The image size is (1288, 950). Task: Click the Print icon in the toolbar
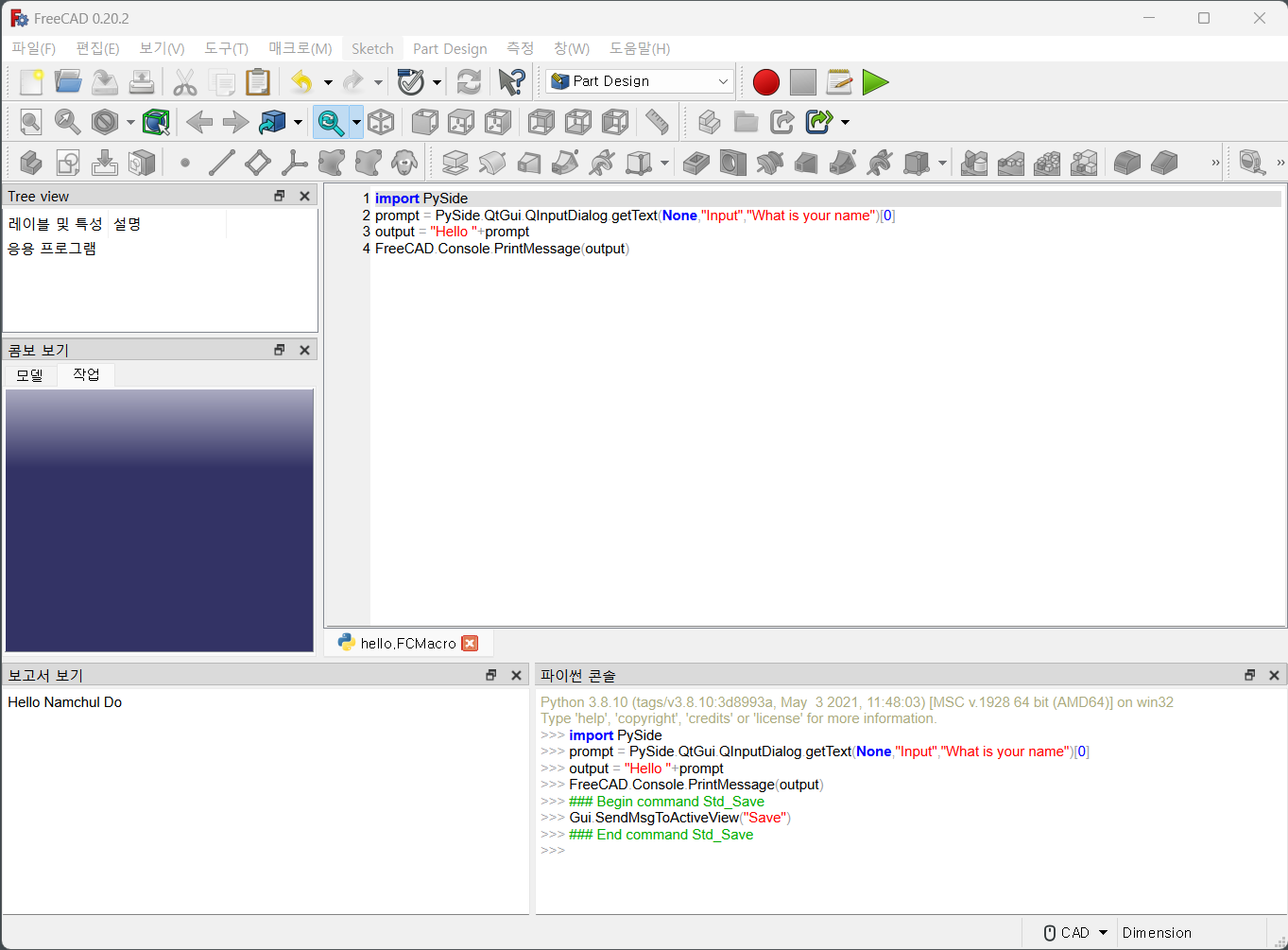pos(142,82)
